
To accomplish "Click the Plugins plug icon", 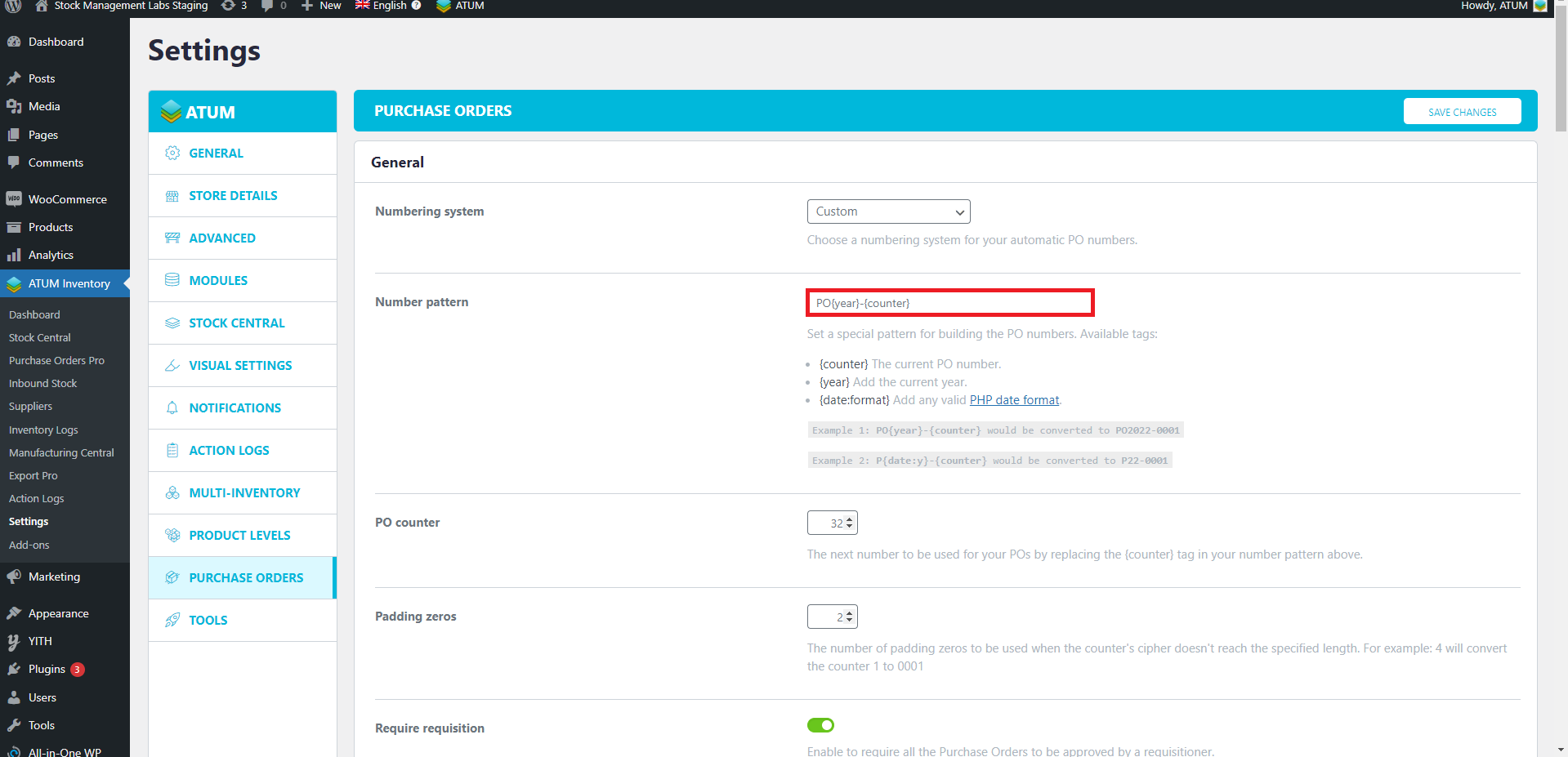I will [x=14, y=669].
